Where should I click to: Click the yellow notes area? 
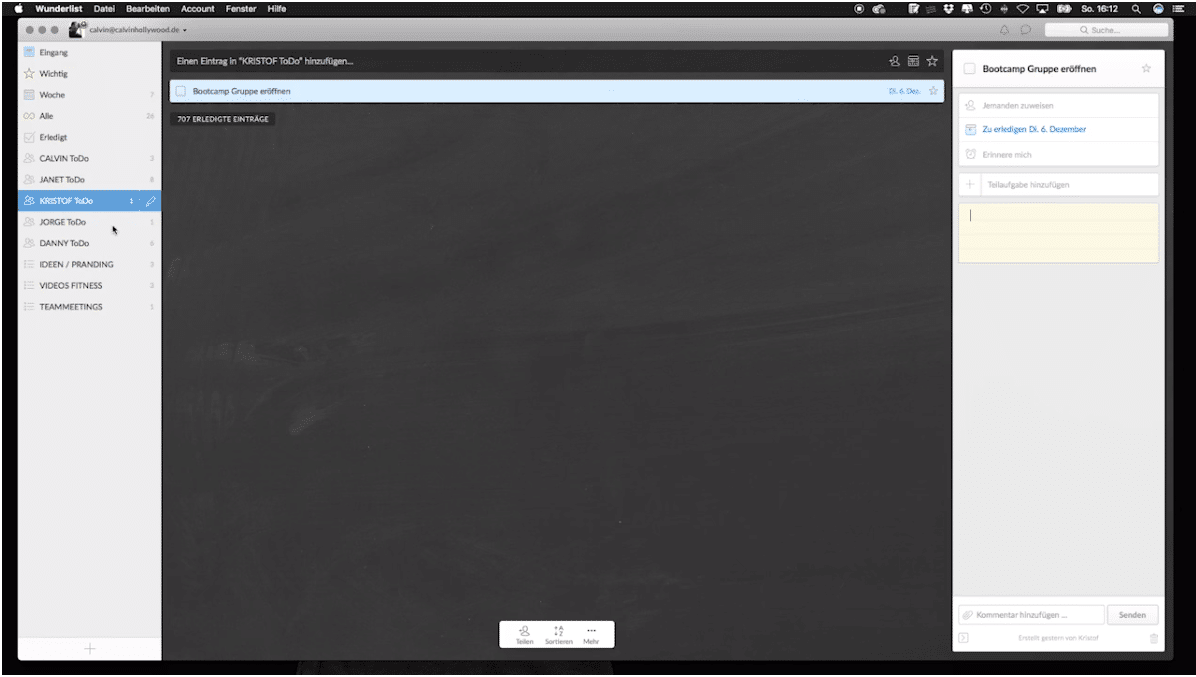[x=1058, y=233]
